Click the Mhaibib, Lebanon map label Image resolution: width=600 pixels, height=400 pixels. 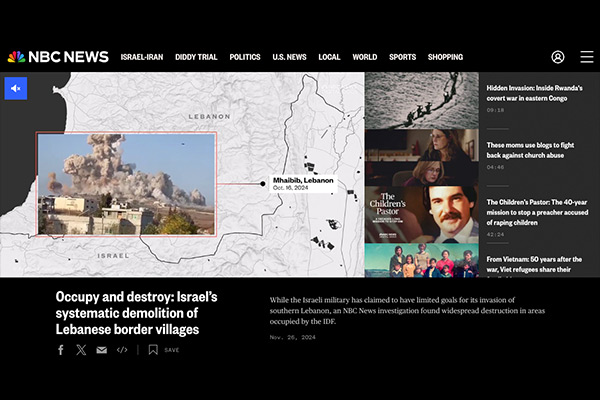coord(303,183)
